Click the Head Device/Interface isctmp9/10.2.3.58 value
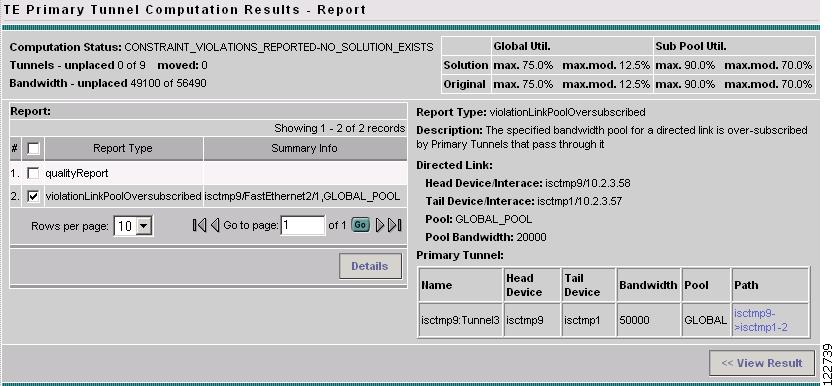The width and height of the screenshot is (834, 386). [x=588, y=183]
